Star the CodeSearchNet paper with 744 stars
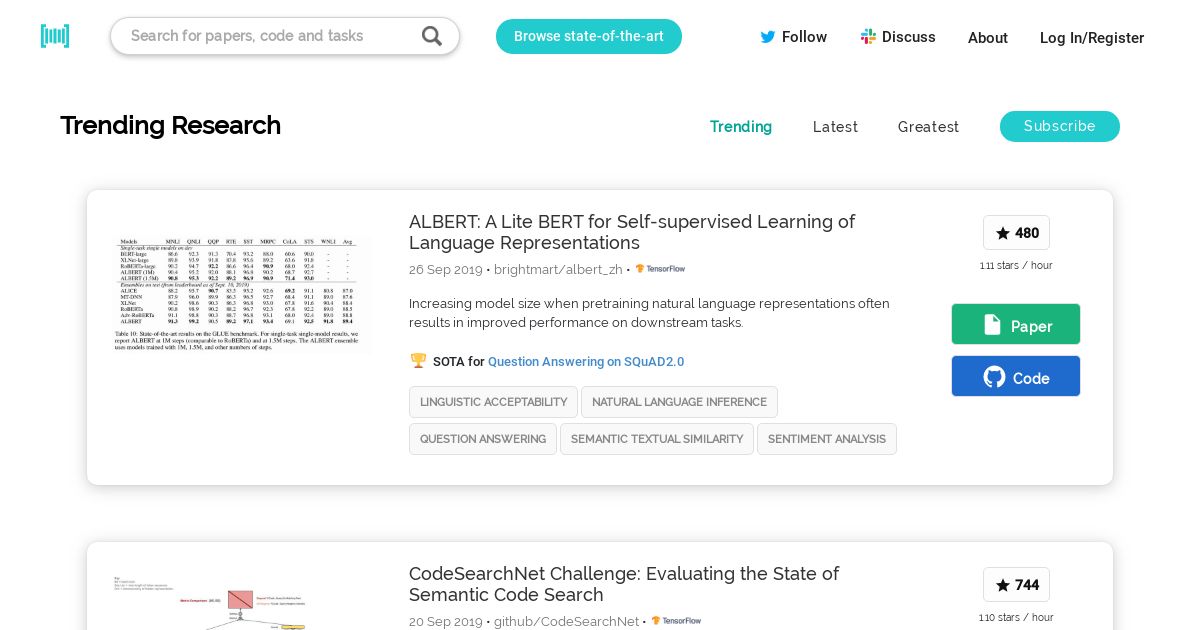The height and width of the screenshot is (630, 1200). pos(1016,585)
